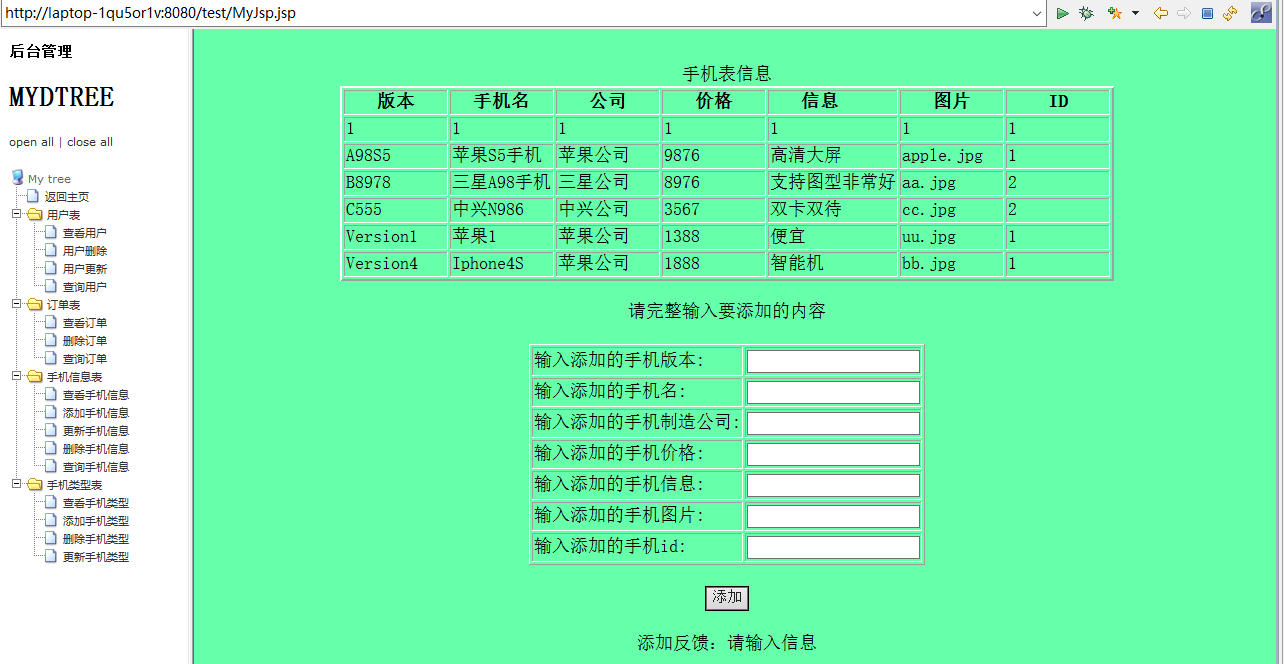
Task: Open the 返回主页 tree link
Action: (67, 197)
